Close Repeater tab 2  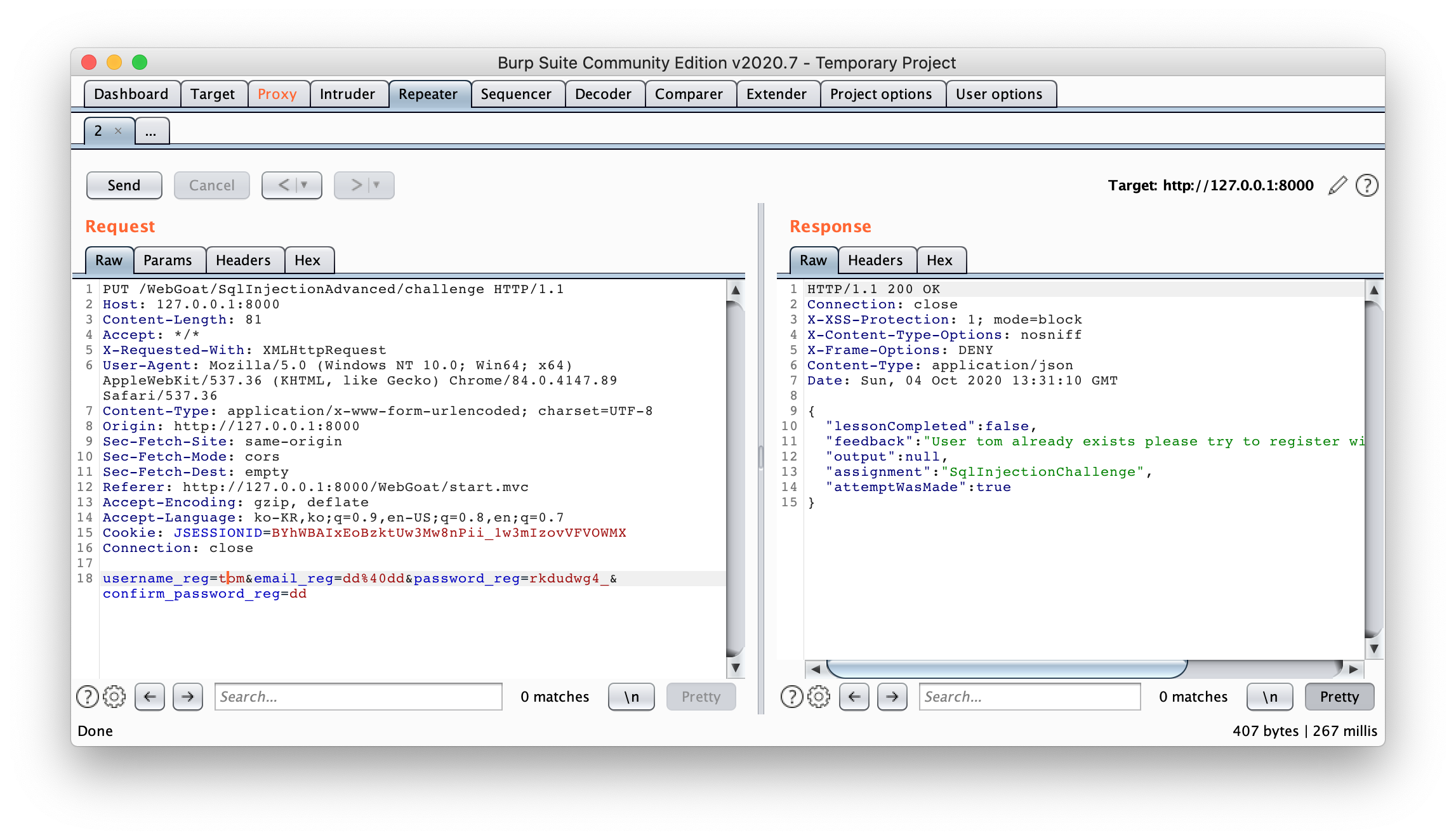(118, 131)
